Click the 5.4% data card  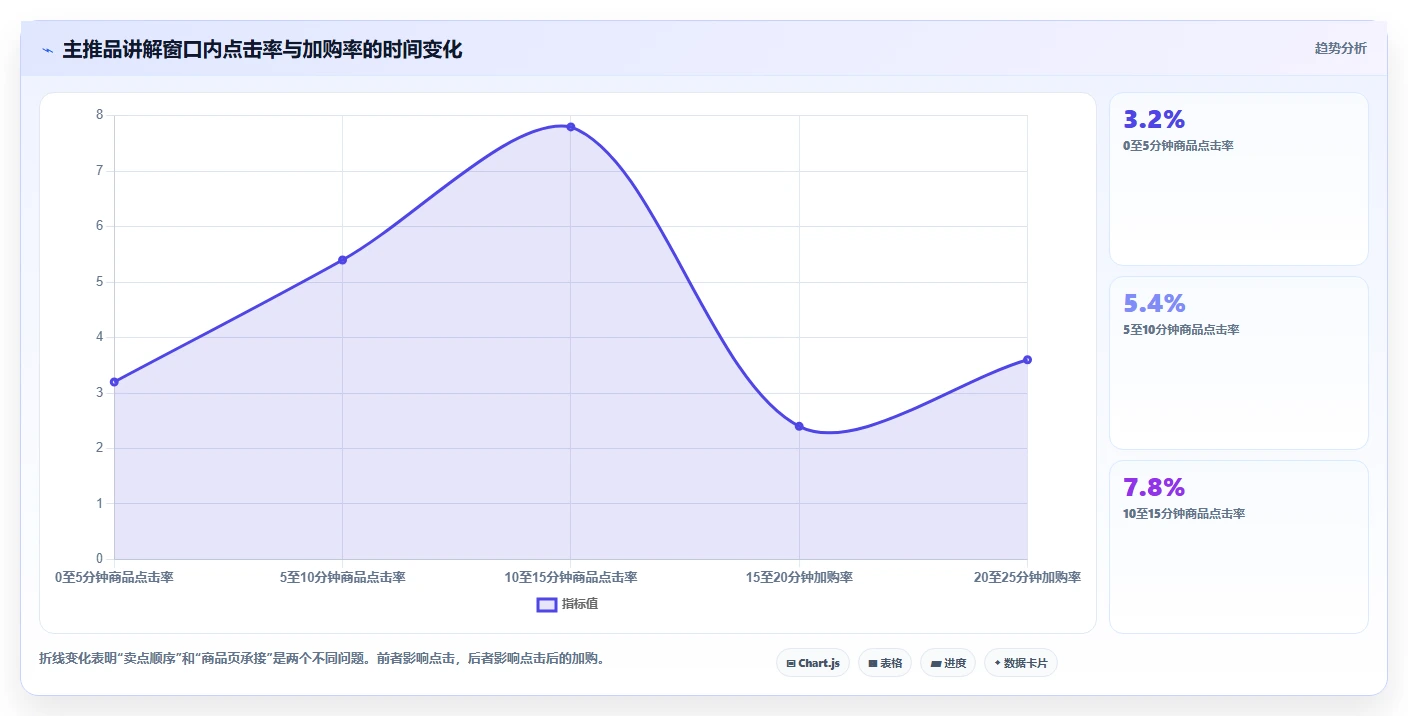point(1238,363)
